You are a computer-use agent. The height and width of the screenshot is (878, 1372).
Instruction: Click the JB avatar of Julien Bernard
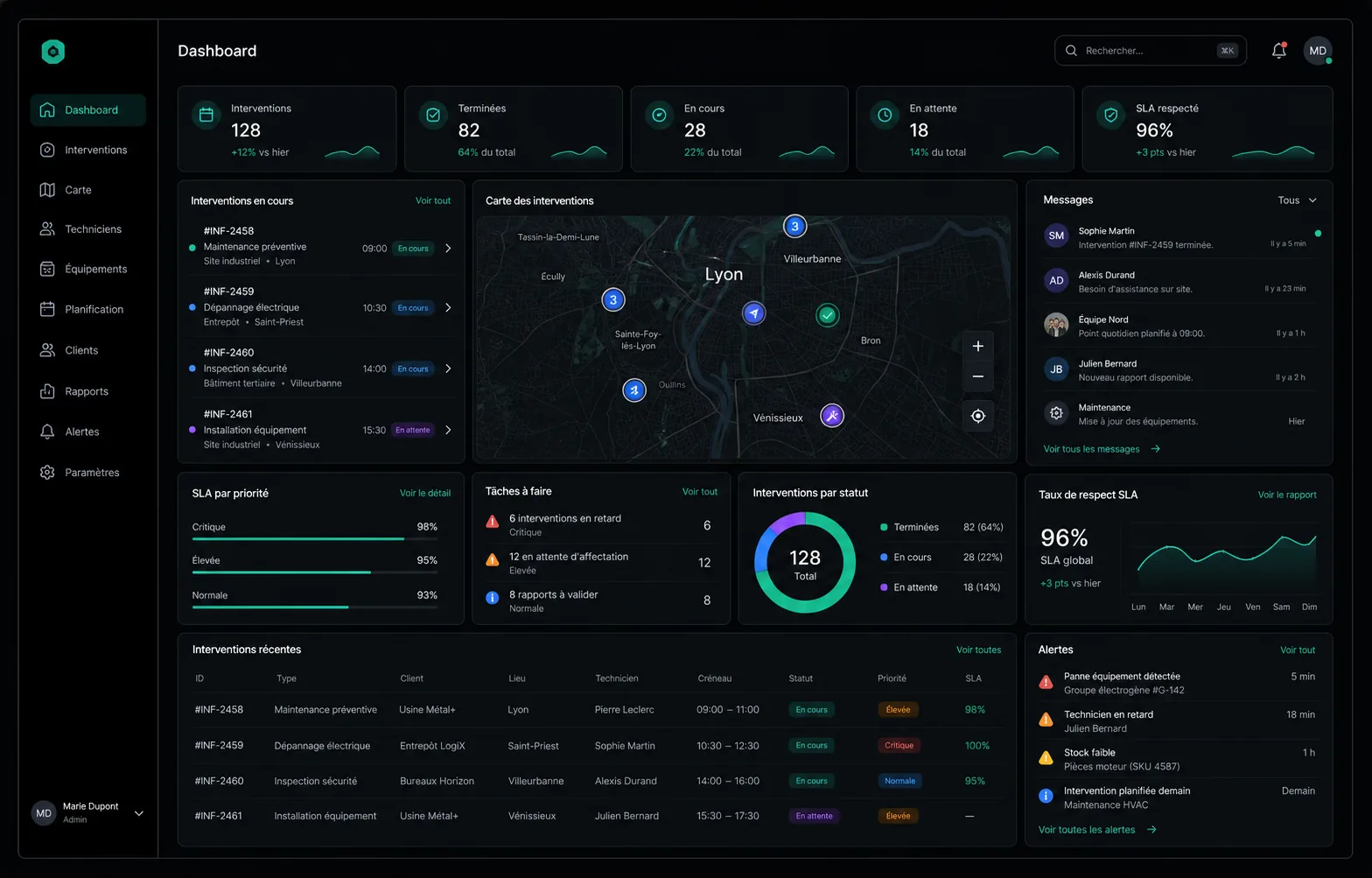point(1056,369)
